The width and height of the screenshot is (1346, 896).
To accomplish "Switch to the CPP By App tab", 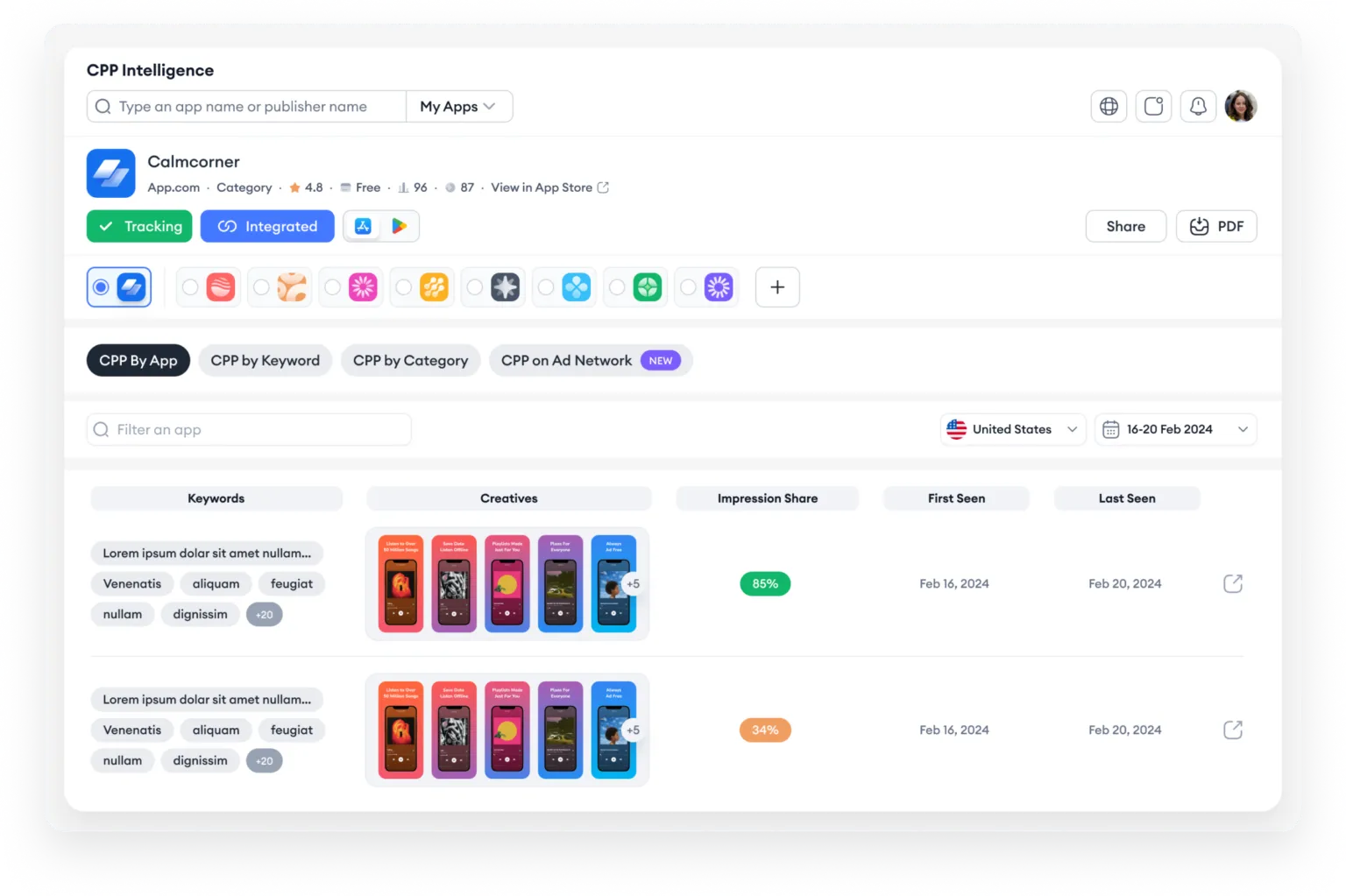I will tap(138, 361).
